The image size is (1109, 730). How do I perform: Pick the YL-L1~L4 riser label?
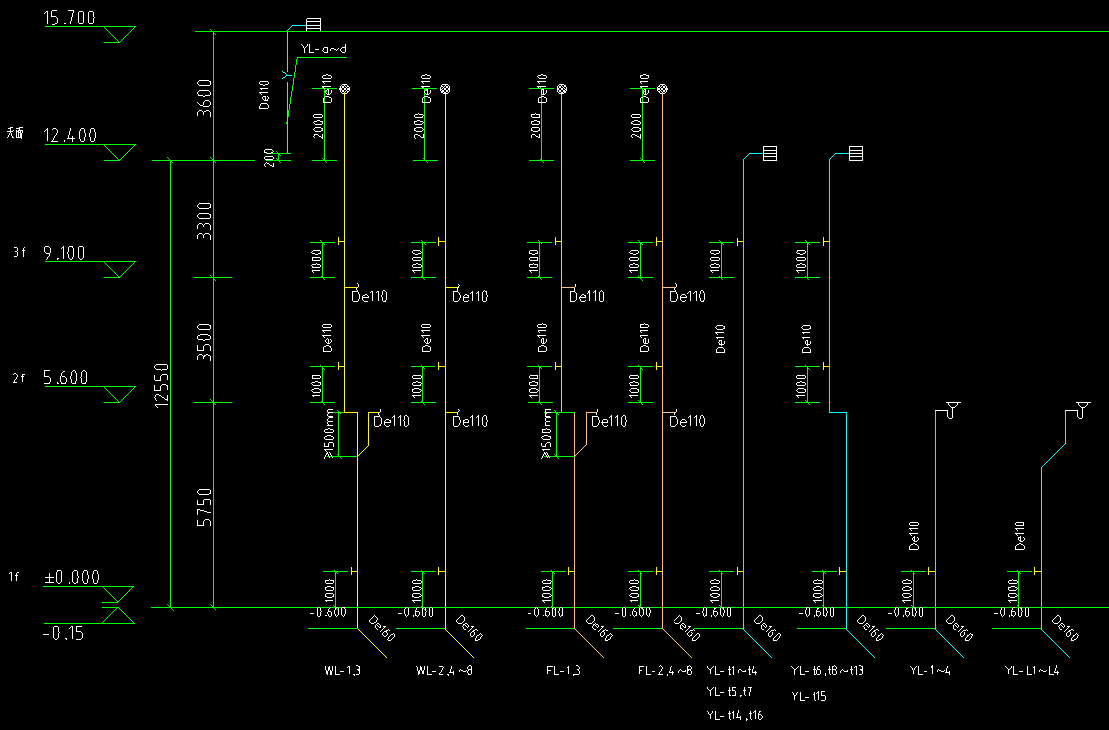[x=1031, y=670]
